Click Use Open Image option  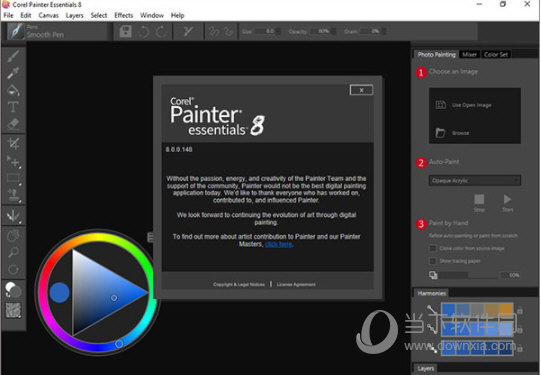click(x=464, y=105)
